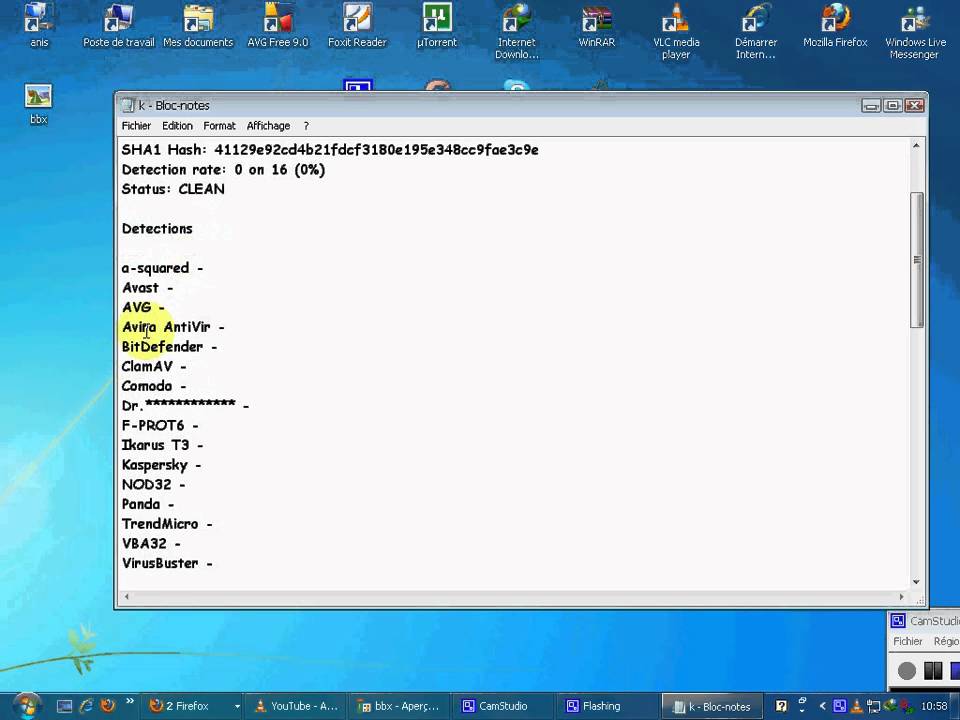Click the a-squared line
The width and height of the screenshot is (960, 720).
coord(162,268)
